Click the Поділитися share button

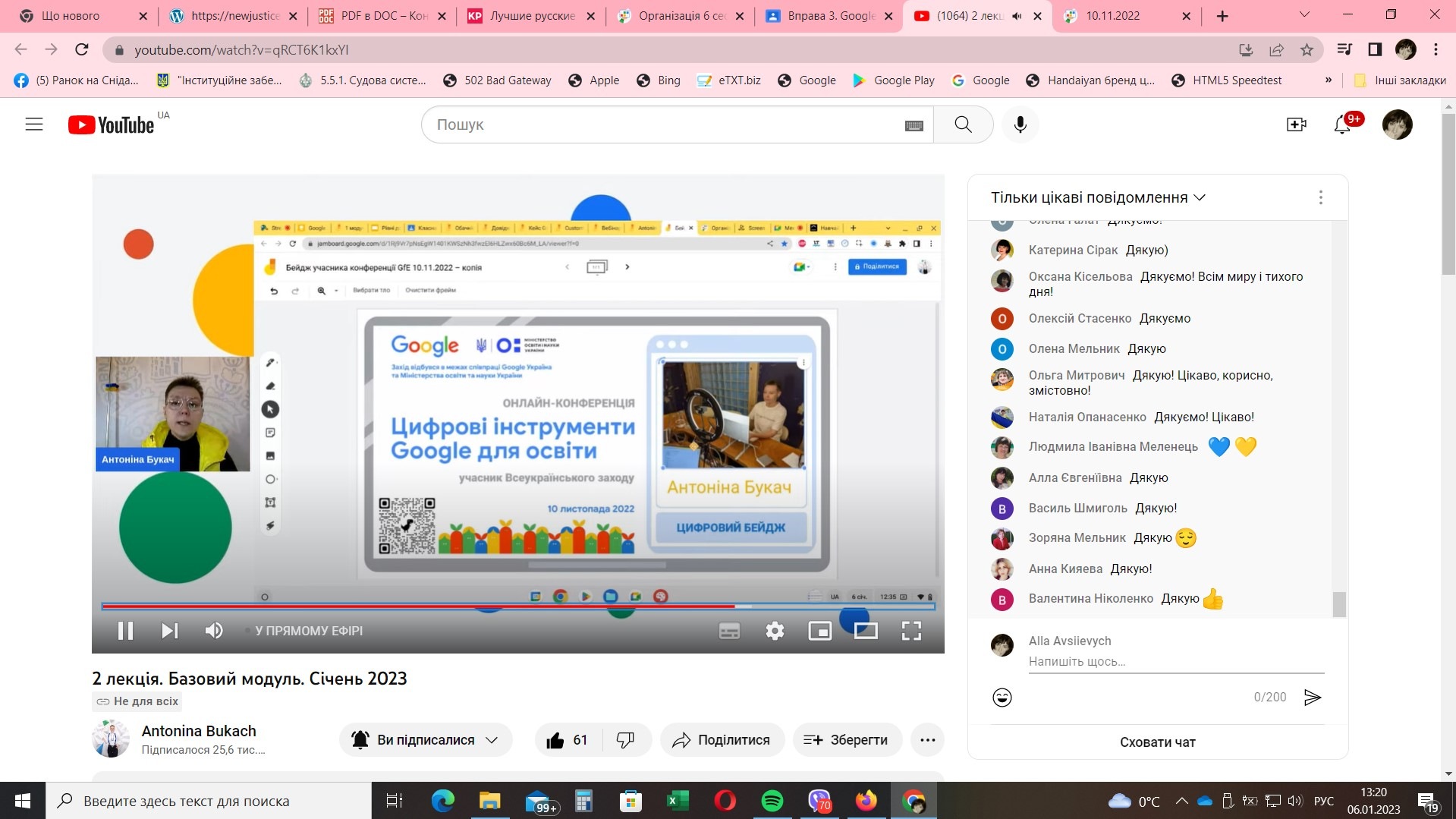pos(722,740)
